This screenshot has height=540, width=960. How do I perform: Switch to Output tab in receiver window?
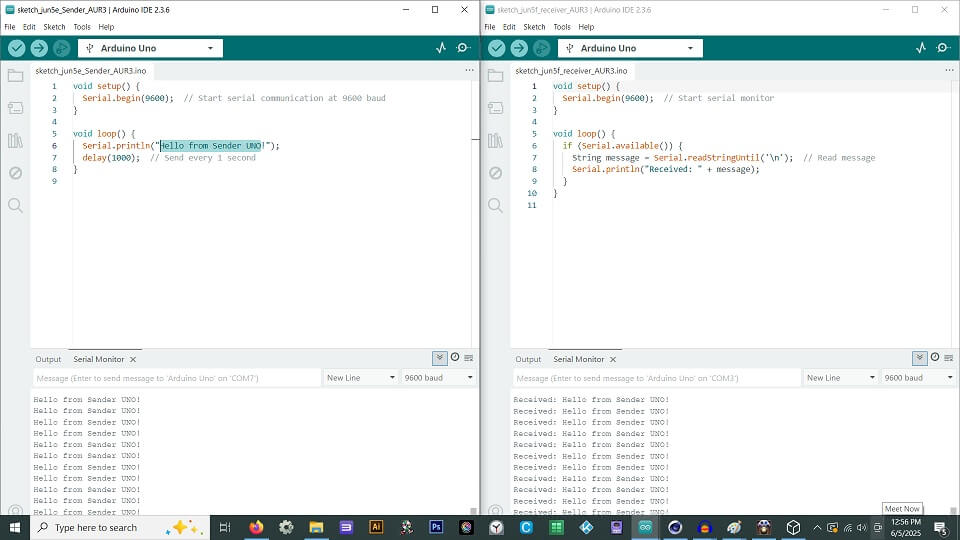tap(528, 359)
